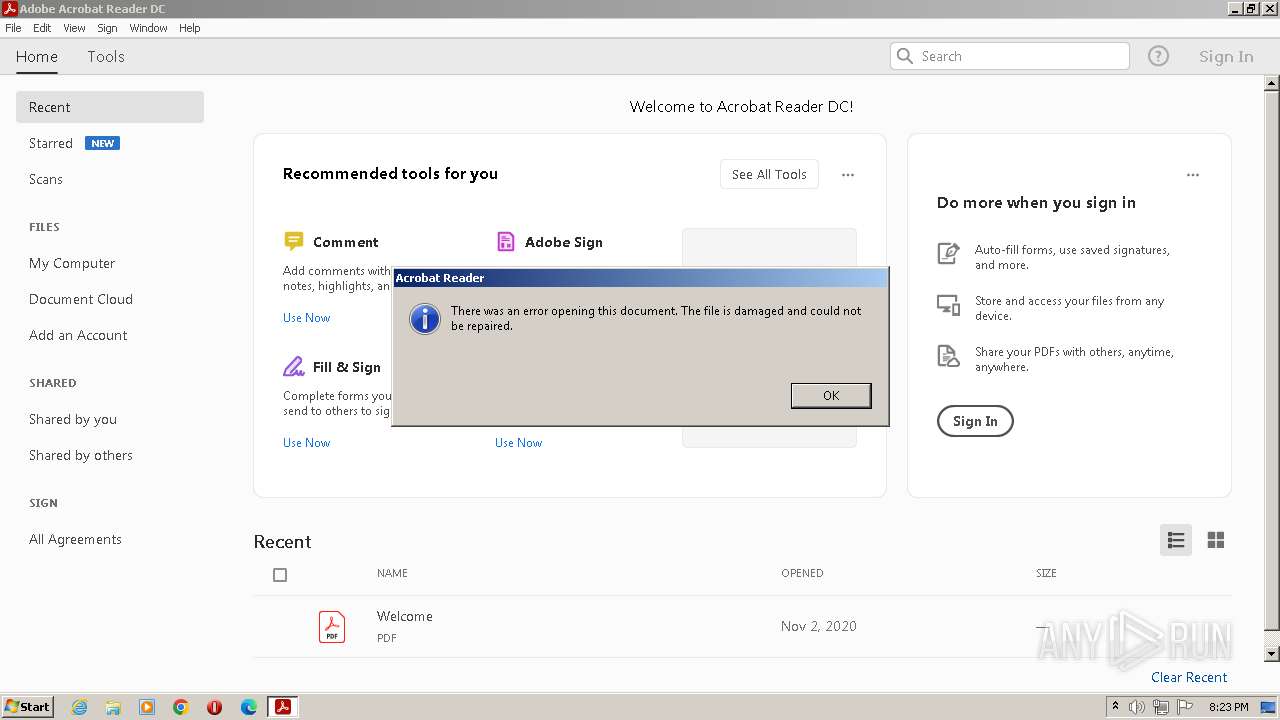Select the Welcome file name
Screen dimensions: 1280x720
(405, 616)
